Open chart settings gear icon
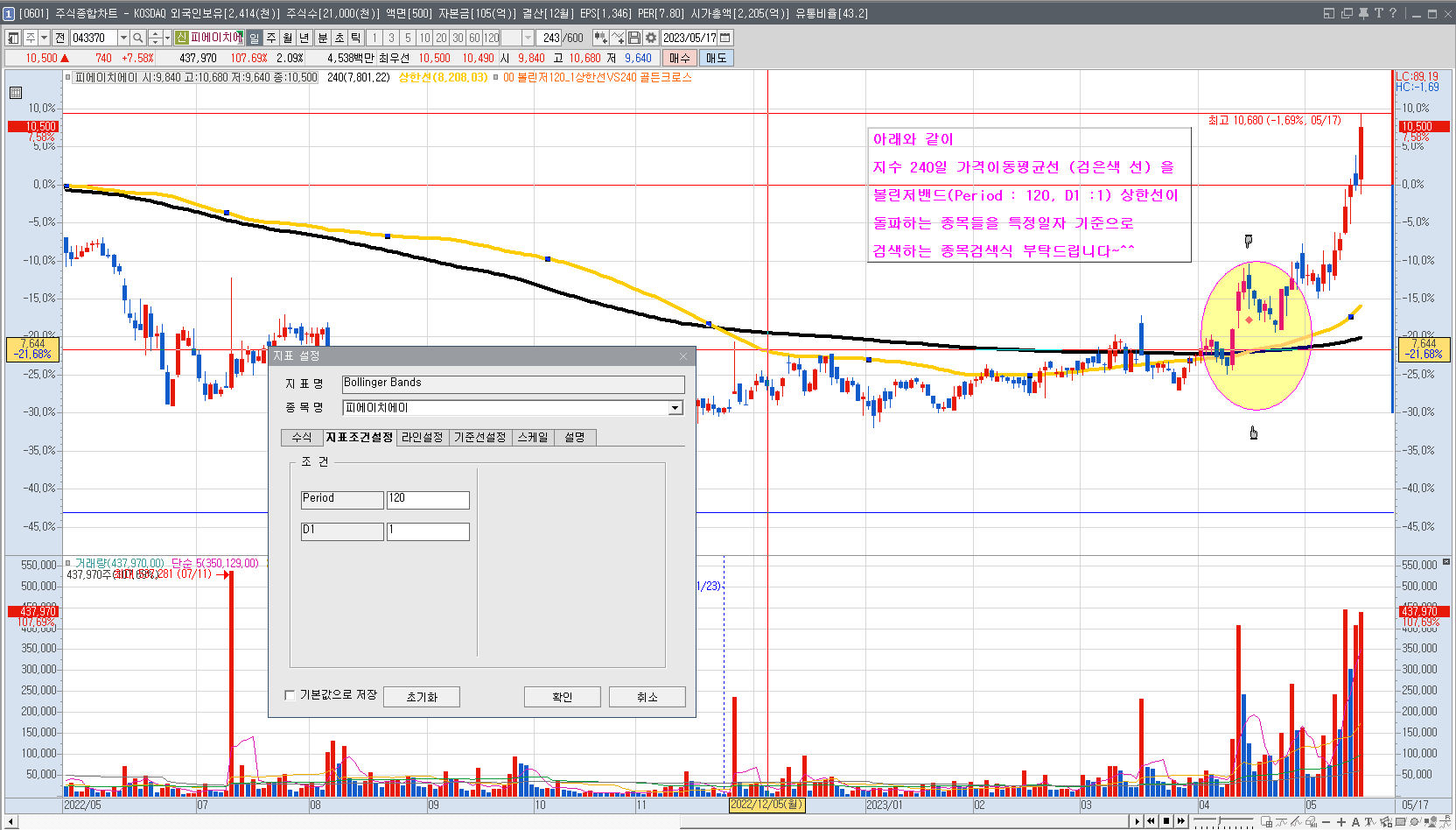1456x830 pixels. [x=651, y=38]
